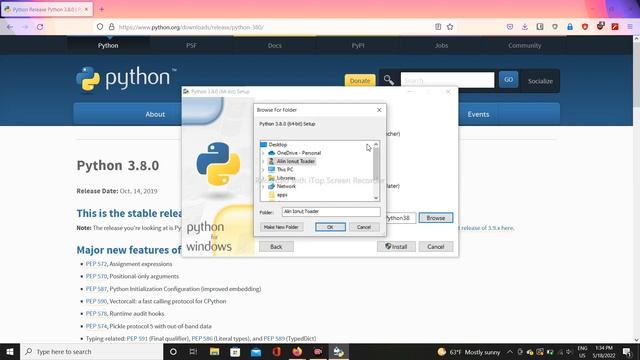This screenshot has height=360, width=640.
Task: Open Mail app from the taskbar
Action: (x=256, y=351)
